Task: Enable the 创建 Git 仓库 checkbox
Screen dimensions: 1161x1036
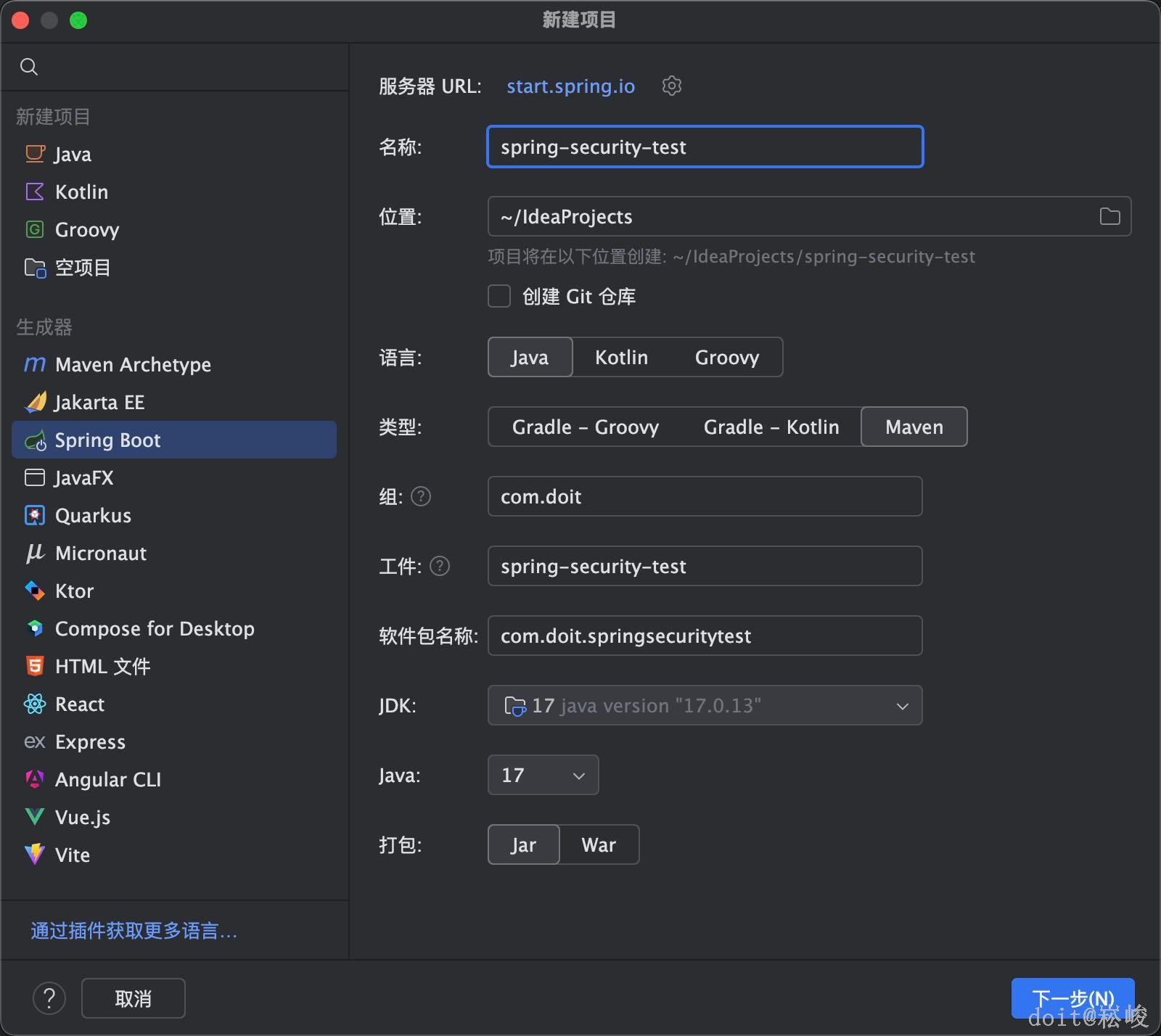Action: coord(499,296)
